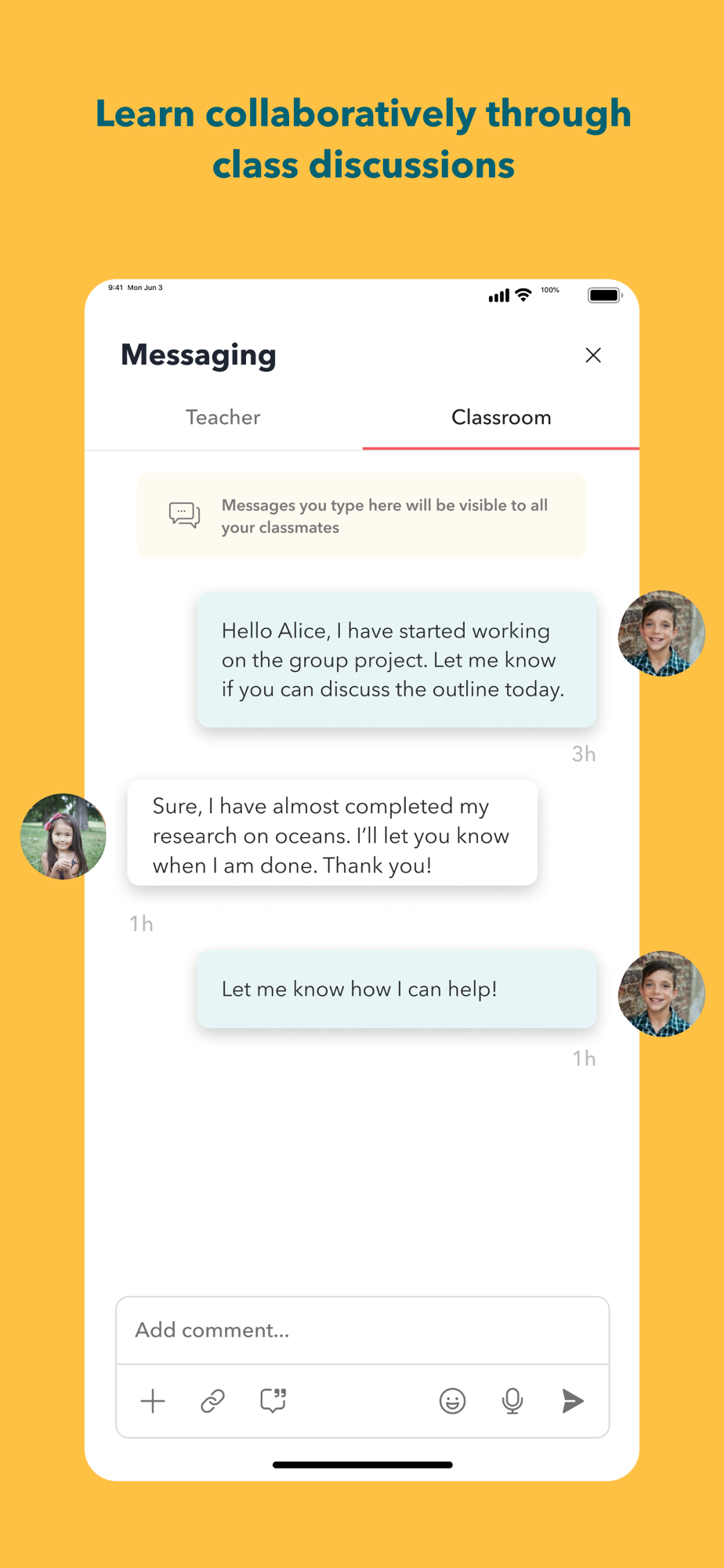Screen dimensions: 724x1568
Task: Tap the microphone voice icon
Action: point(512,1401)
